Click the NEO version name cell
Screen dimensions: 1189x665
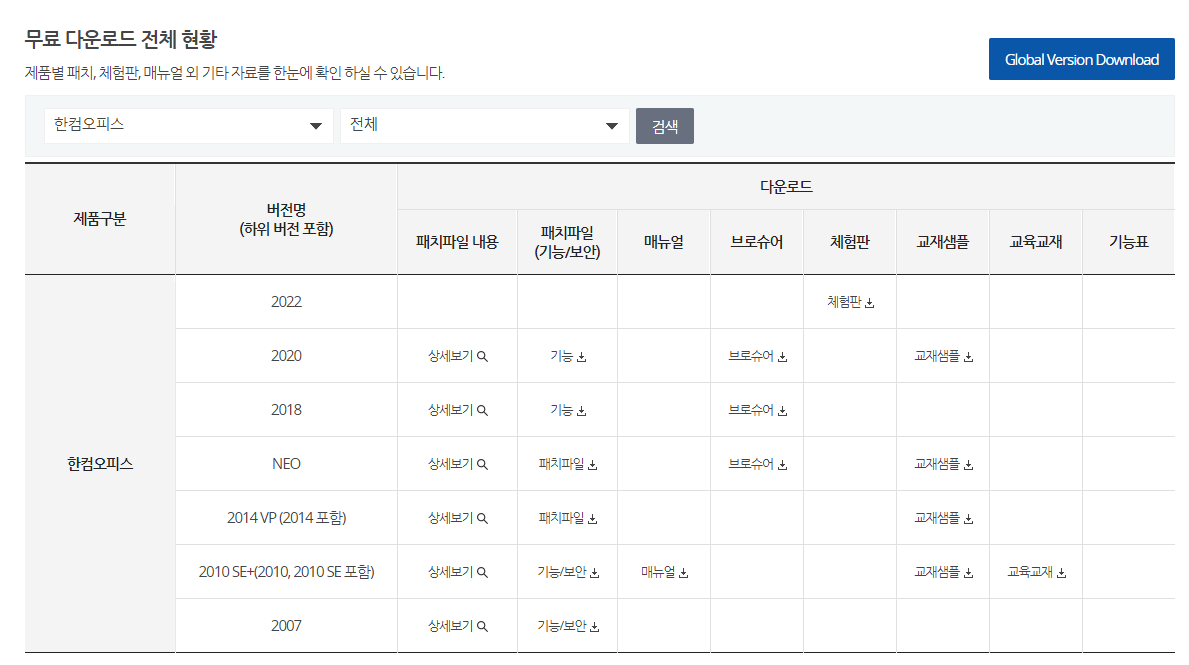tap(286, 463)
